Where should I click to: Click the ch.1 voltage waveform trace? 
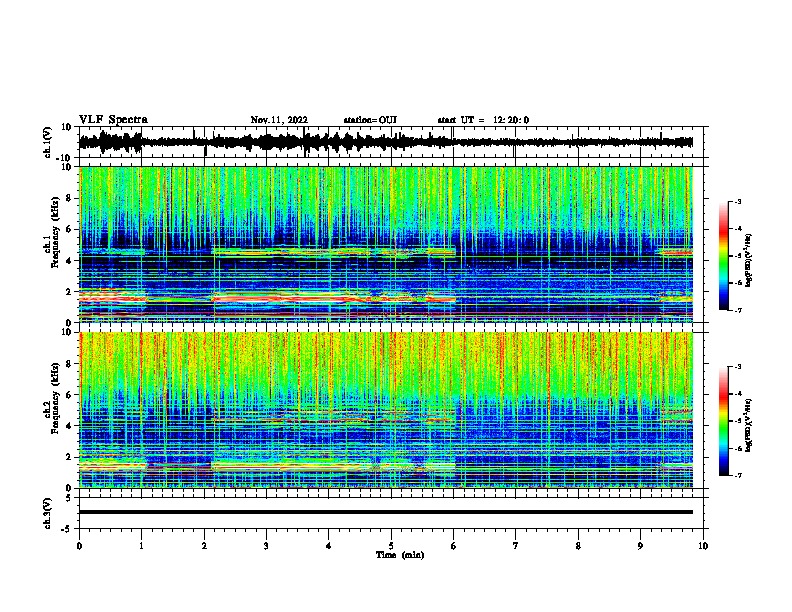[x=386, y=142]
